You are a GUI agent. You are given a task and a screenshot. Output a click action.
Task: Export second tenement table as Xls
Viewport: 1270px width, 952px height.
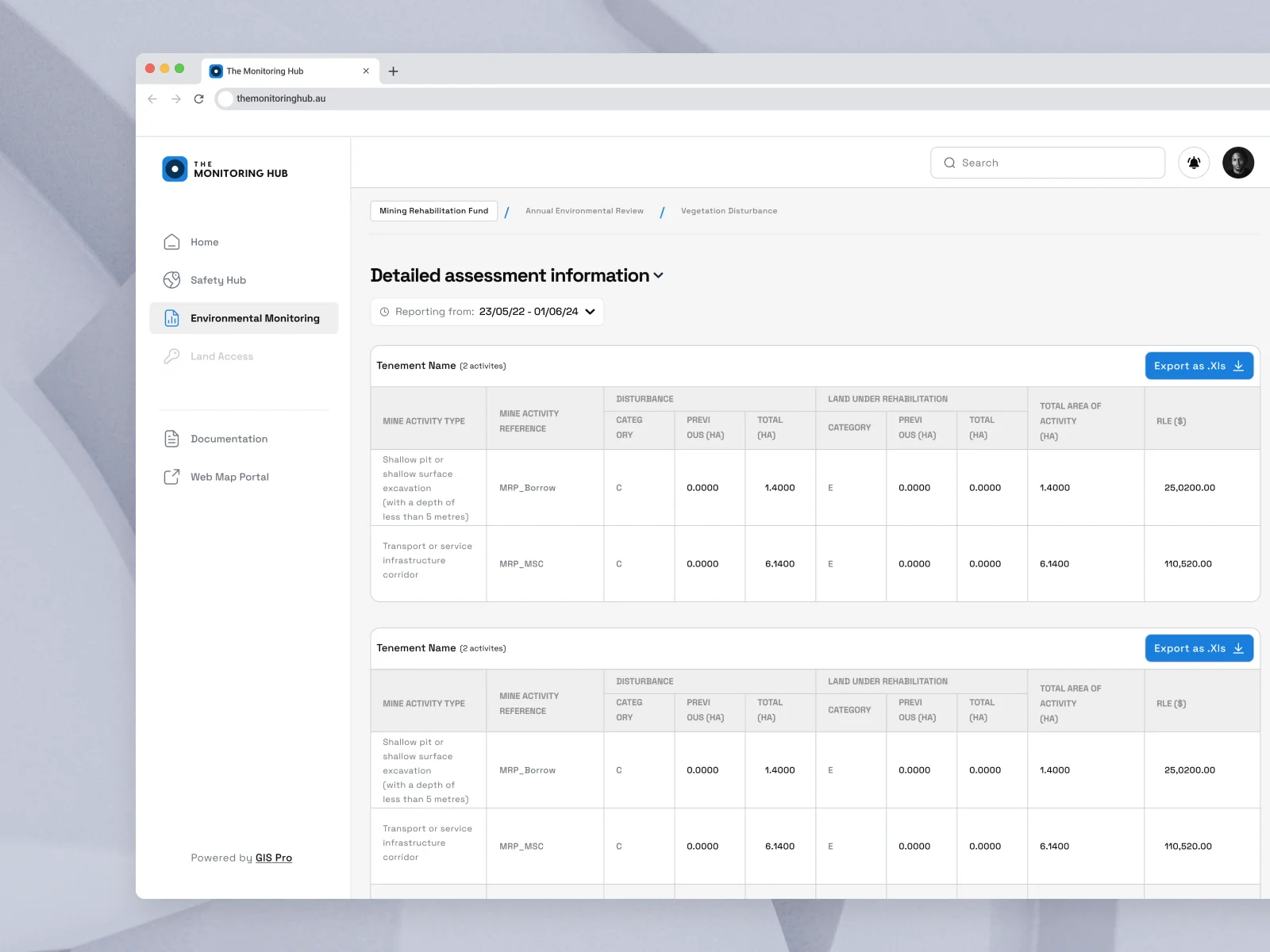(x=1199, y=648)
